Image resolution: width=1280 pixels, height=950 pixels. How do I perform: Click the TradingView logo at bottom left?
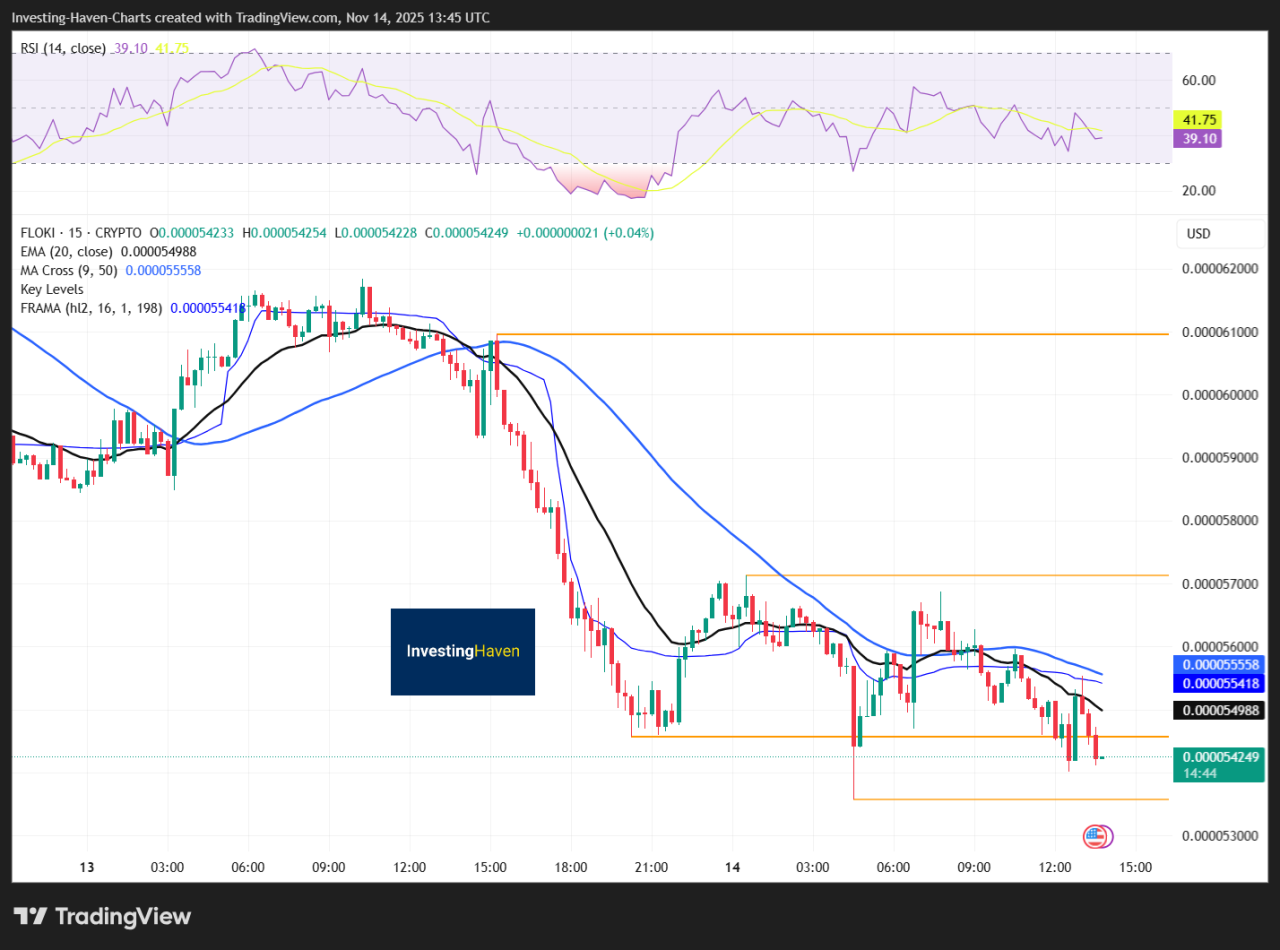click(102, 916)
